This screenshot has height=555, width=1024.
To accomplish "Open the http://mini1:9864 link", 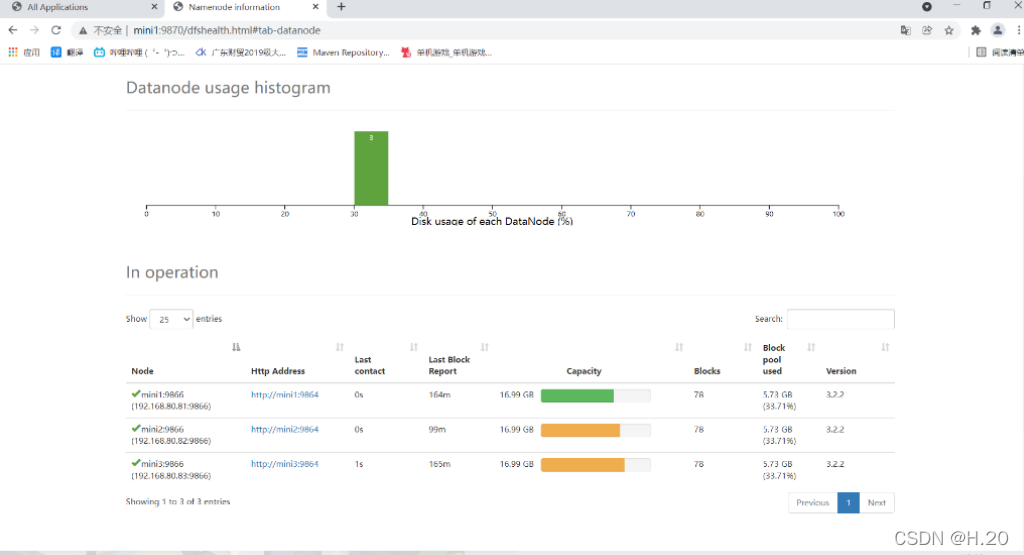I will click(285, 394).
